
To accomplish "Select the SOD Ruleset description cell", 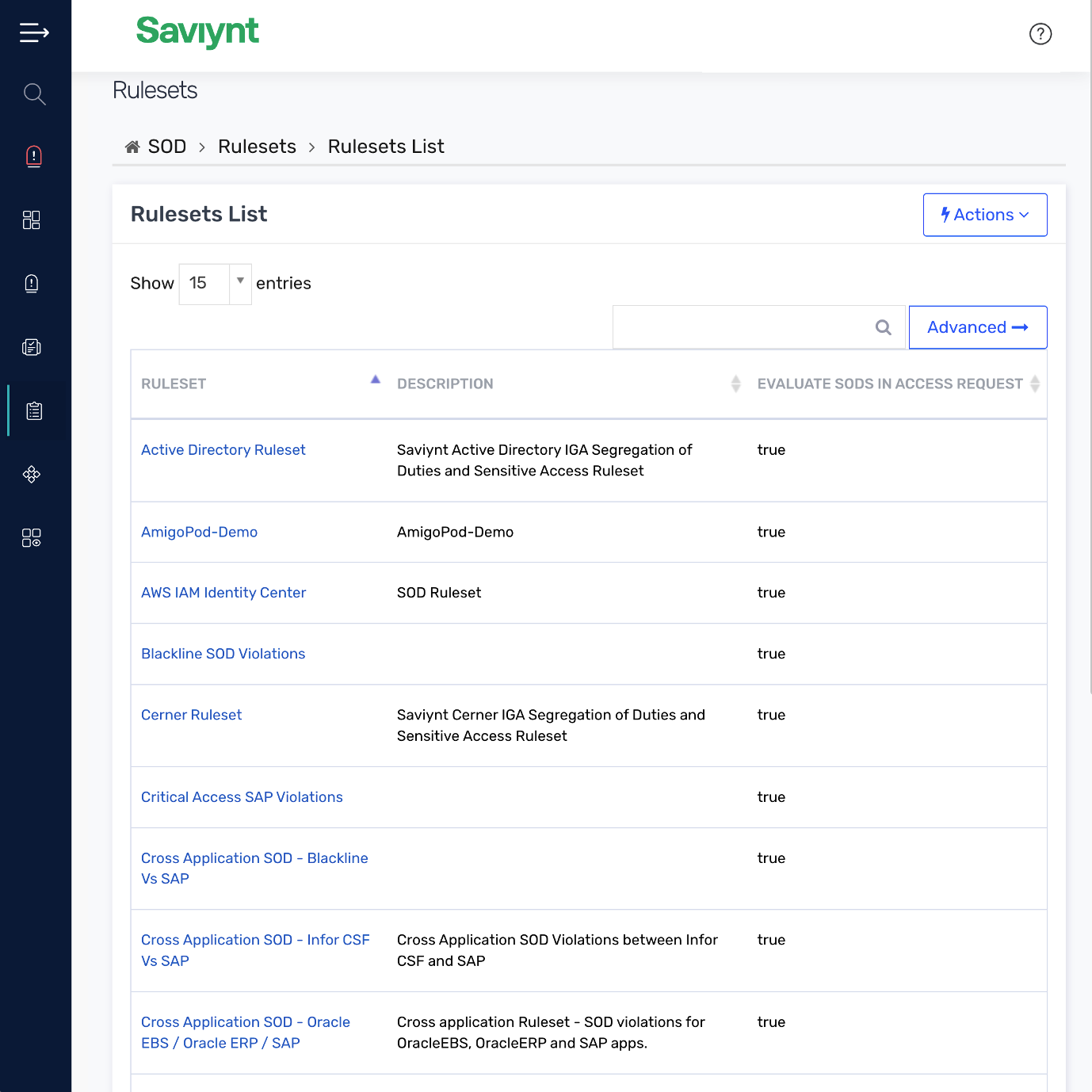I will 439,593.
